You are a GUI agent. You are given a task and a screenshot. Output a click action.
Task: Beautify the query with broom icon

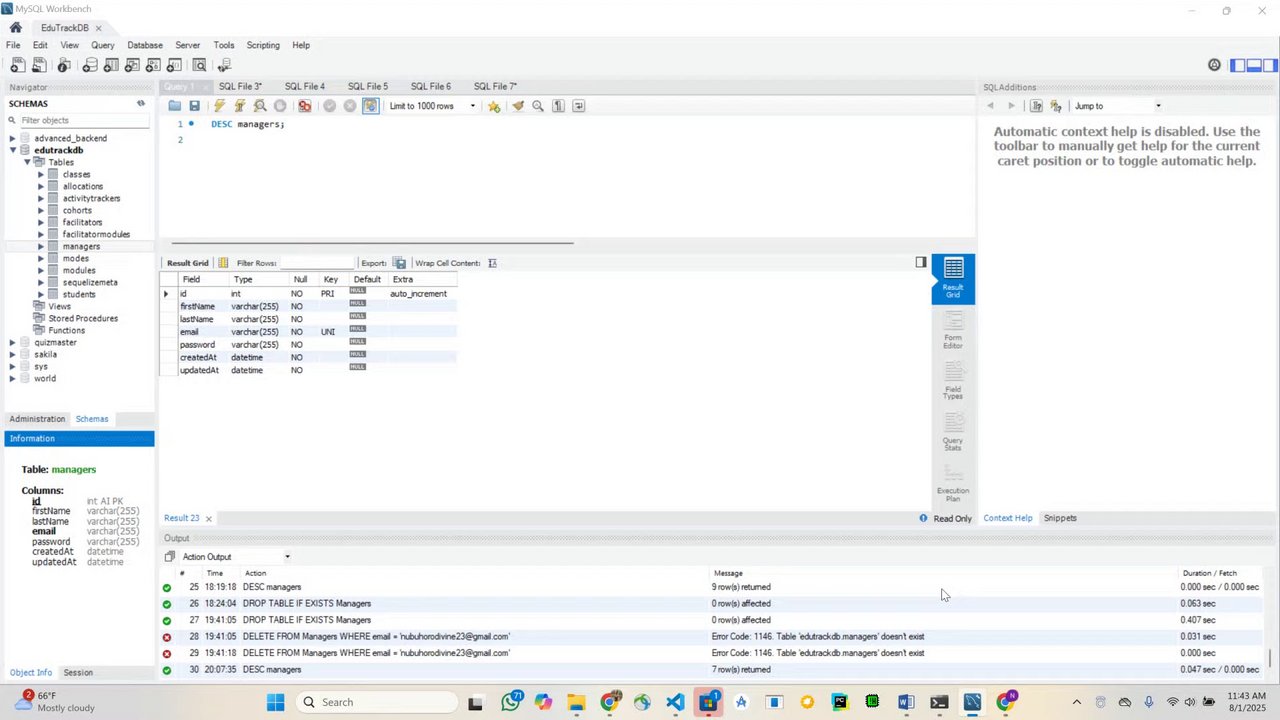click(x=518, y=106)
